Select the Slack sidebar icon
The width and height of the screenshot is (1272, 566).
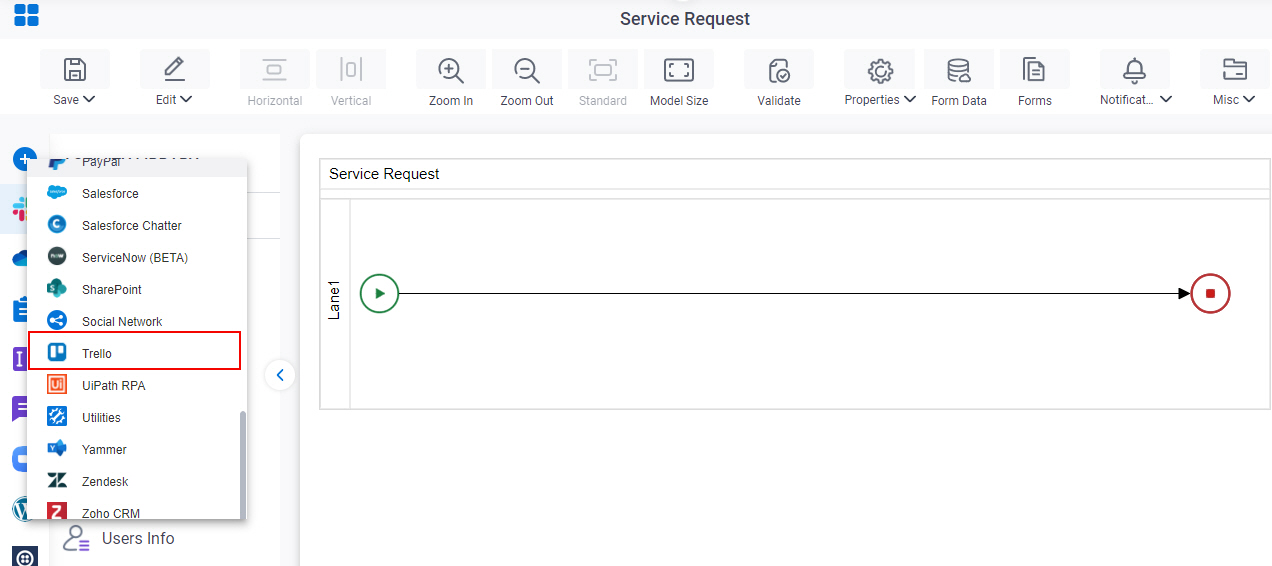tap(19, 209)
